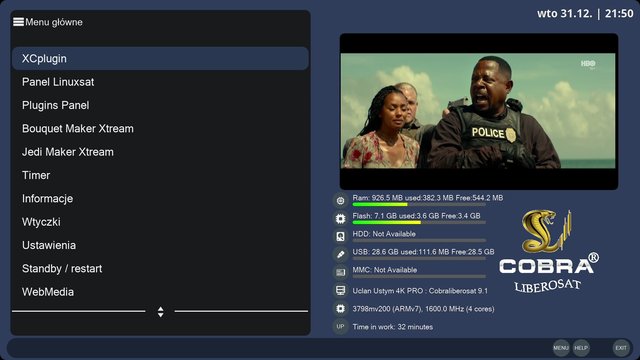Click the EXIT round button
Screen dimensions: 640x360
621,348
